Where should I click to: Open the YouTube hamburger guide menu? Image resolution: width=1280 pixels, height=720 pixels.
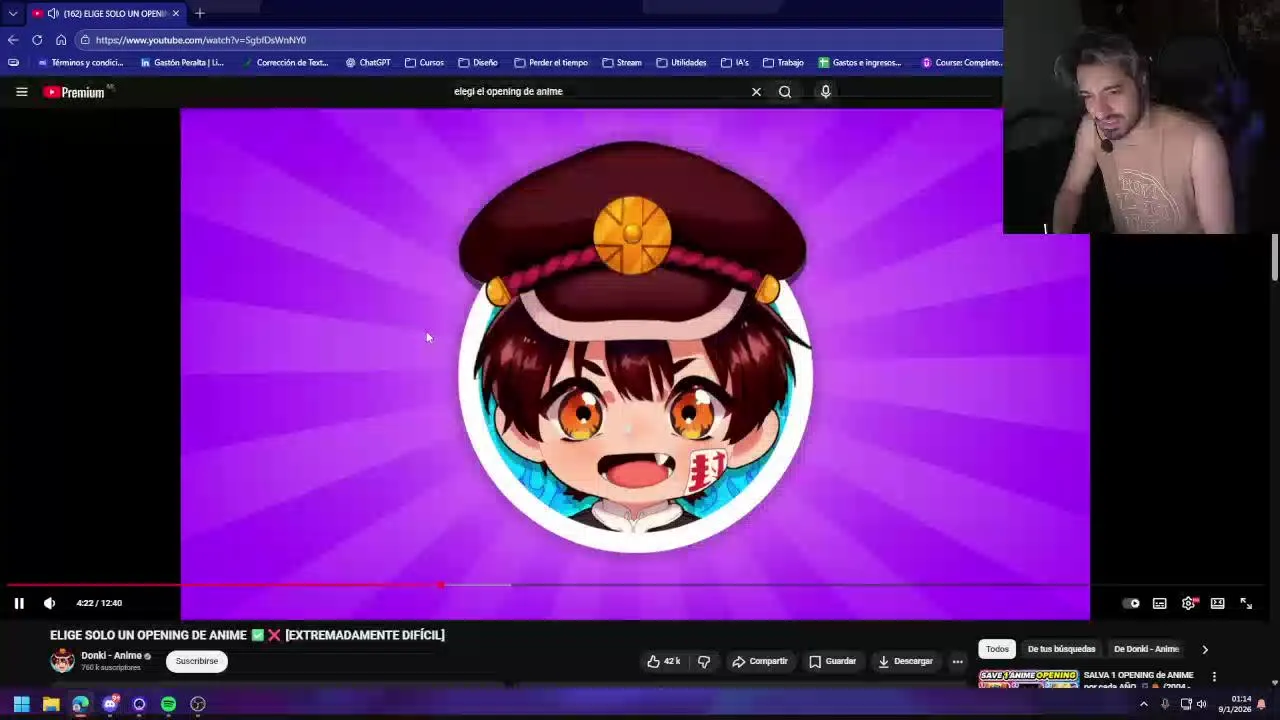pos(21,92)
